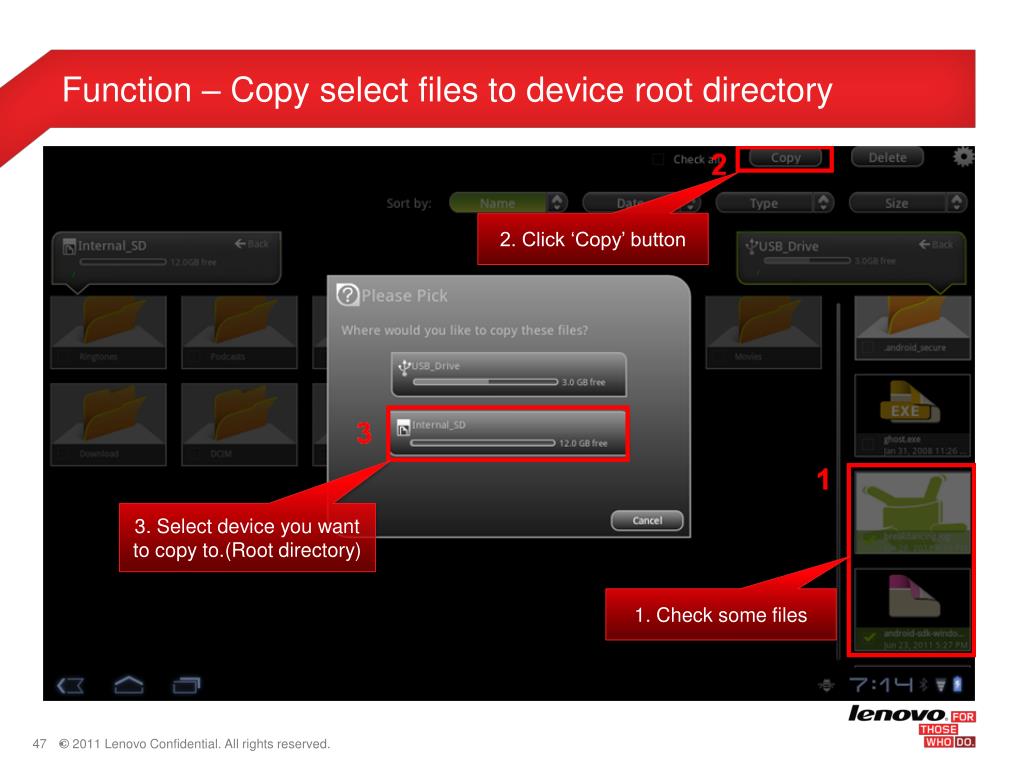Tap the ghost.exe EXE file icon
The image size is (1024, 768).
point(911,402)
